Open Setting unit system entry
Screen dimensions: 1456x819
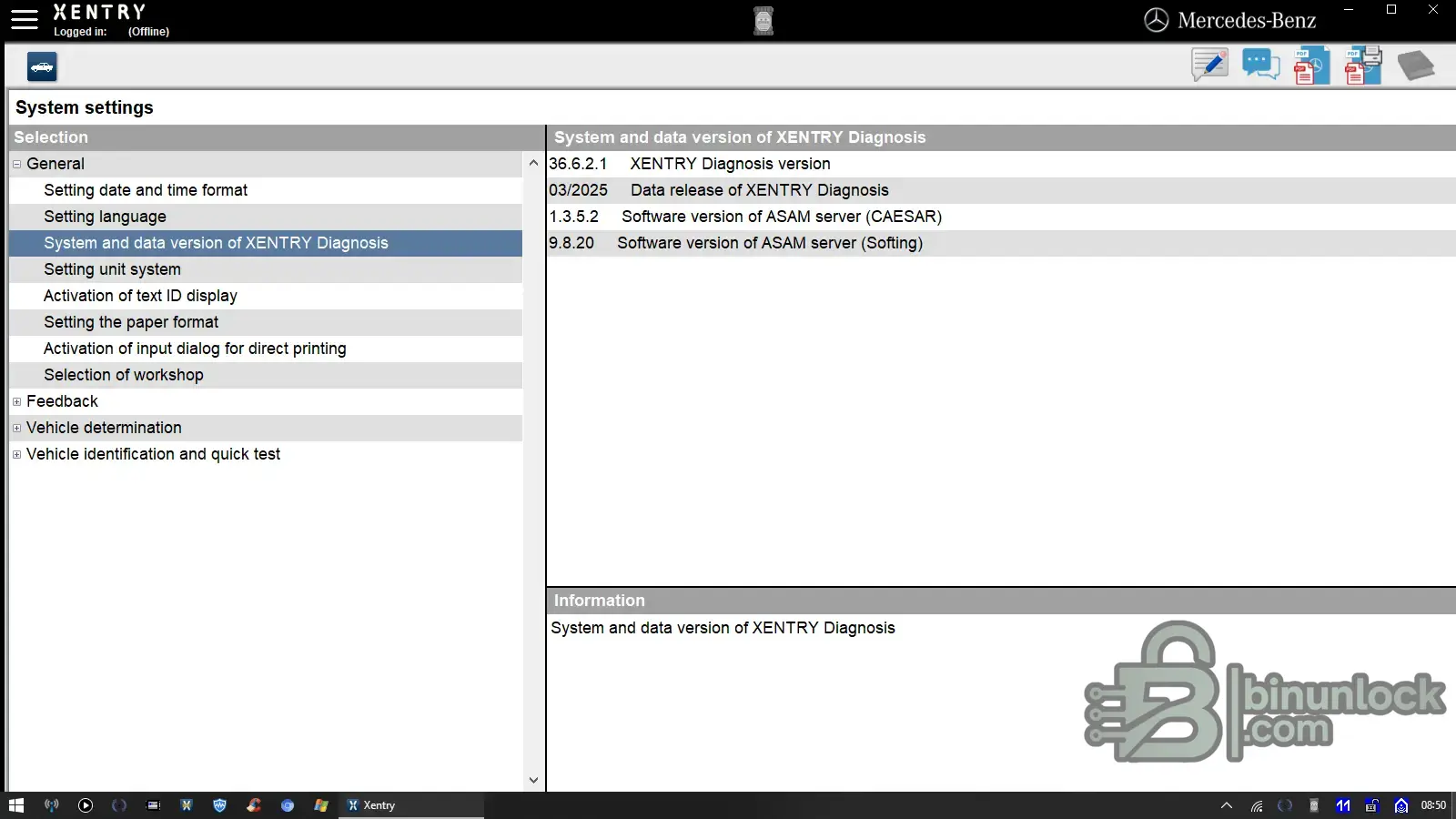click(112, 269)
